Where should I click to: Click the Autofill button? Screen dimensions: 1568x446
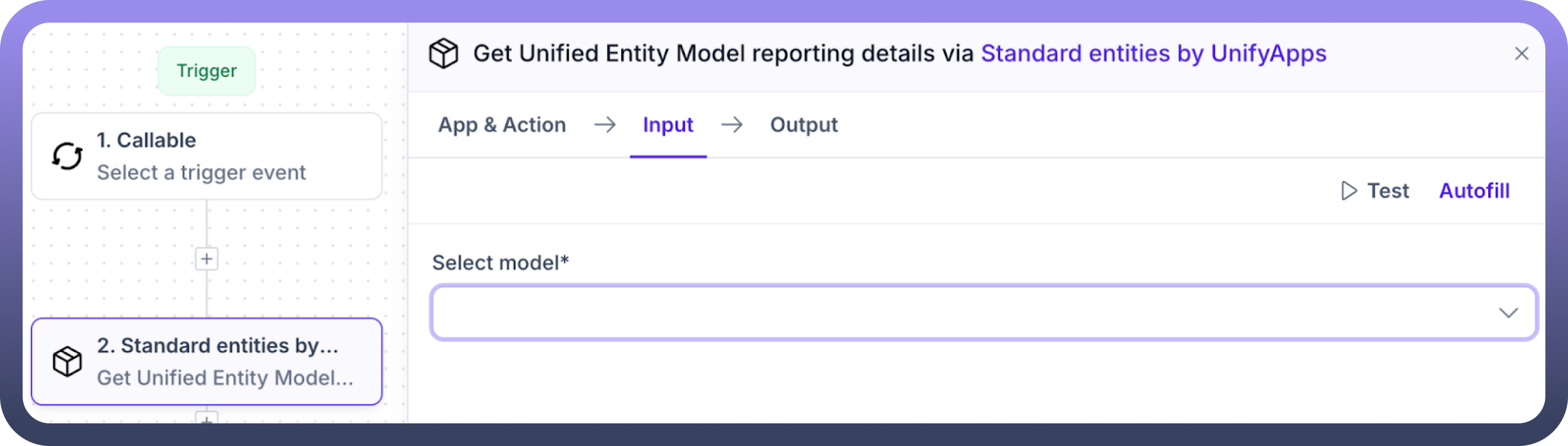pos(1474,191)
